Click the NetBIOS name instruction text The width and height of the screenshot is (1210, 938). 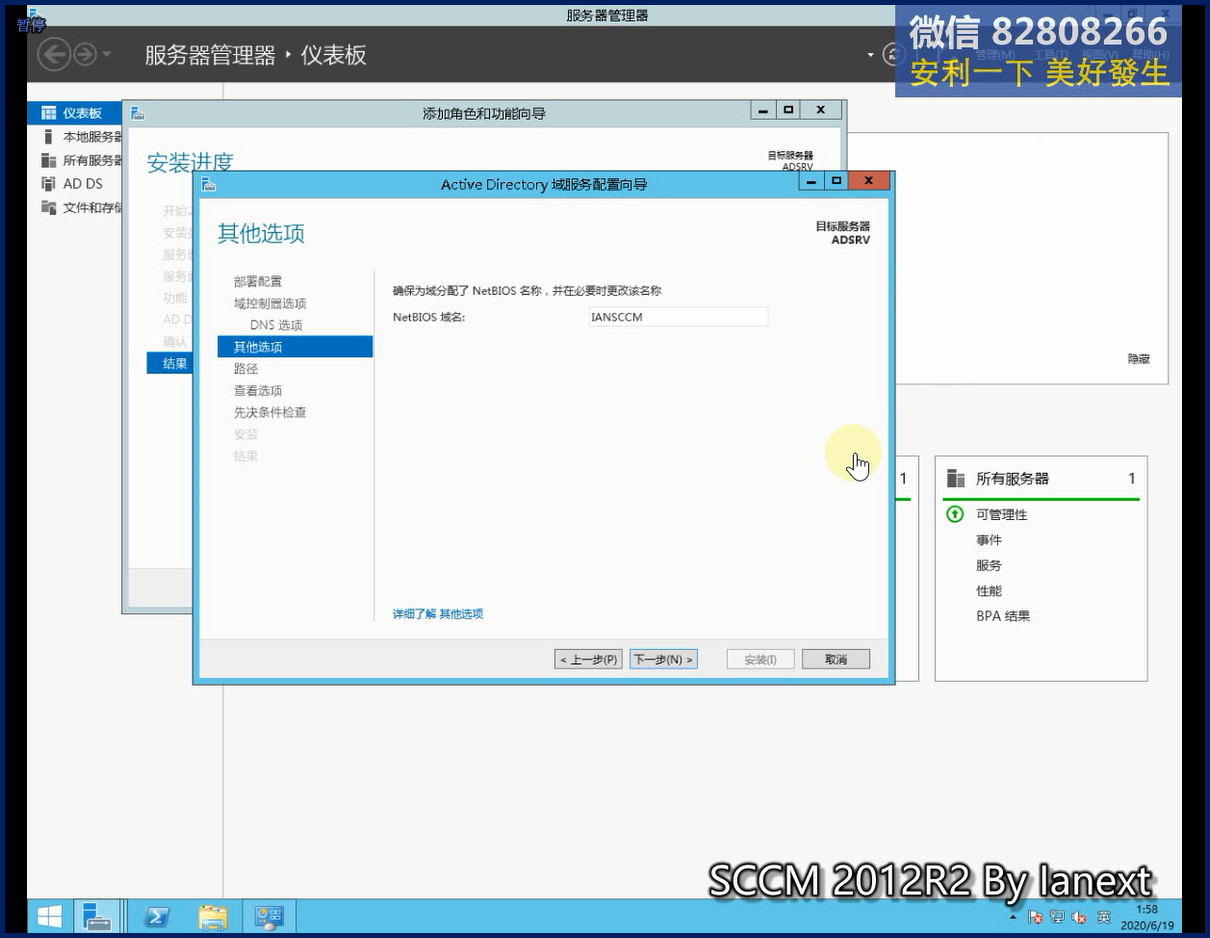527,291
